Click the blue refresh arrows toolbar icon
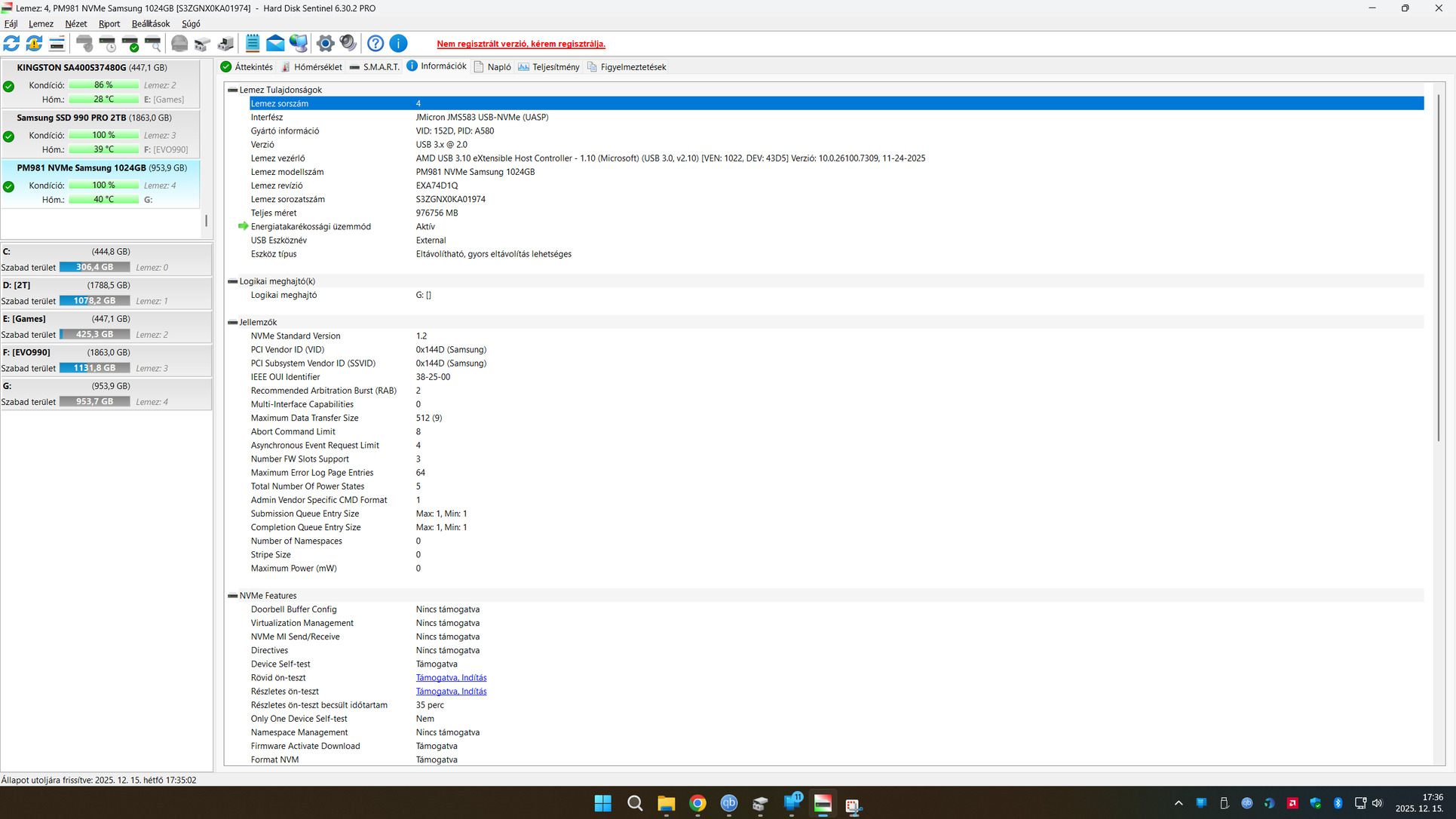Screen dimensions: 1456x819 coord(11,44)
